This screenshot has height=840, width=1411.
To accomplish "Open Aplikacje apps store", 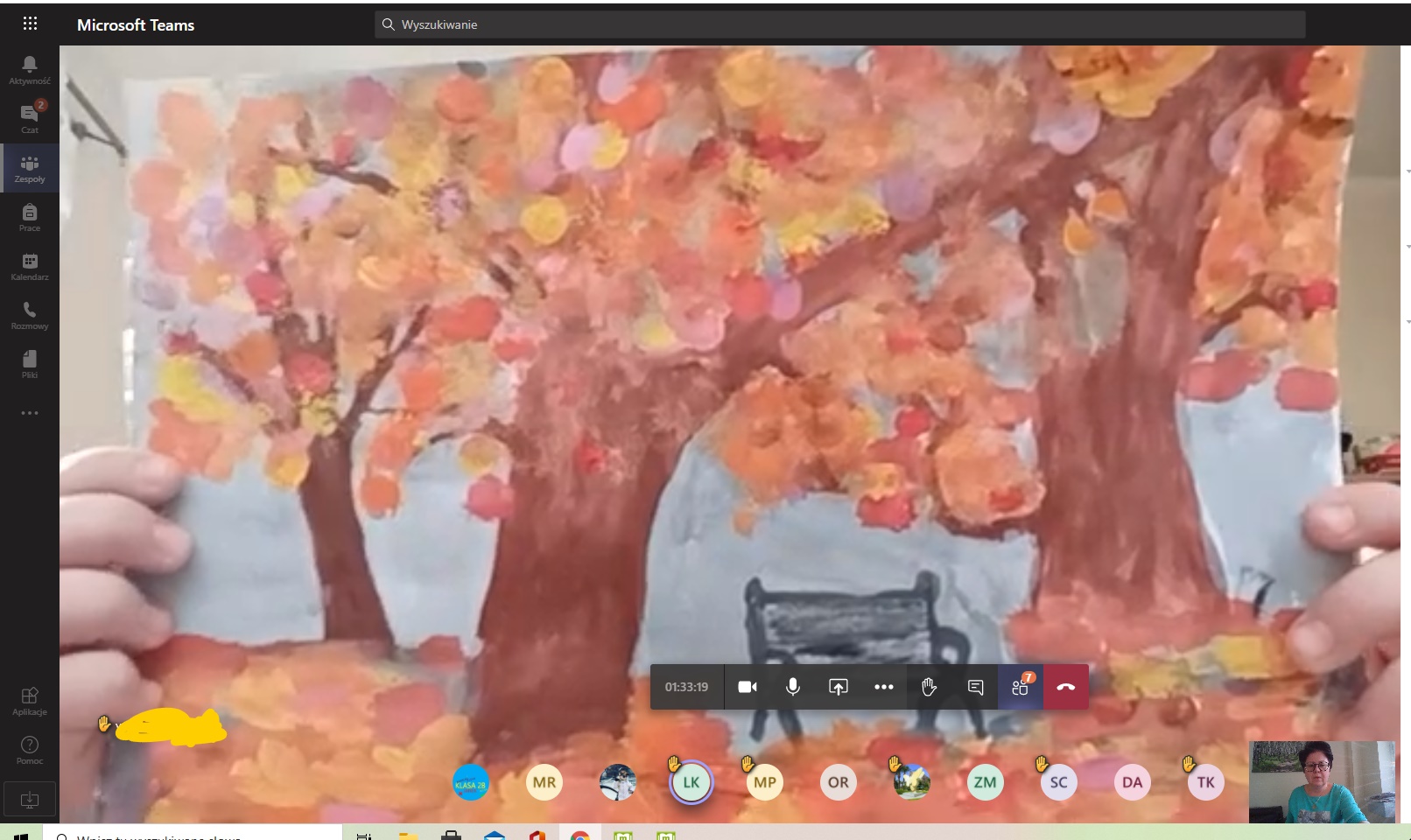I will (x=30, y=701).
